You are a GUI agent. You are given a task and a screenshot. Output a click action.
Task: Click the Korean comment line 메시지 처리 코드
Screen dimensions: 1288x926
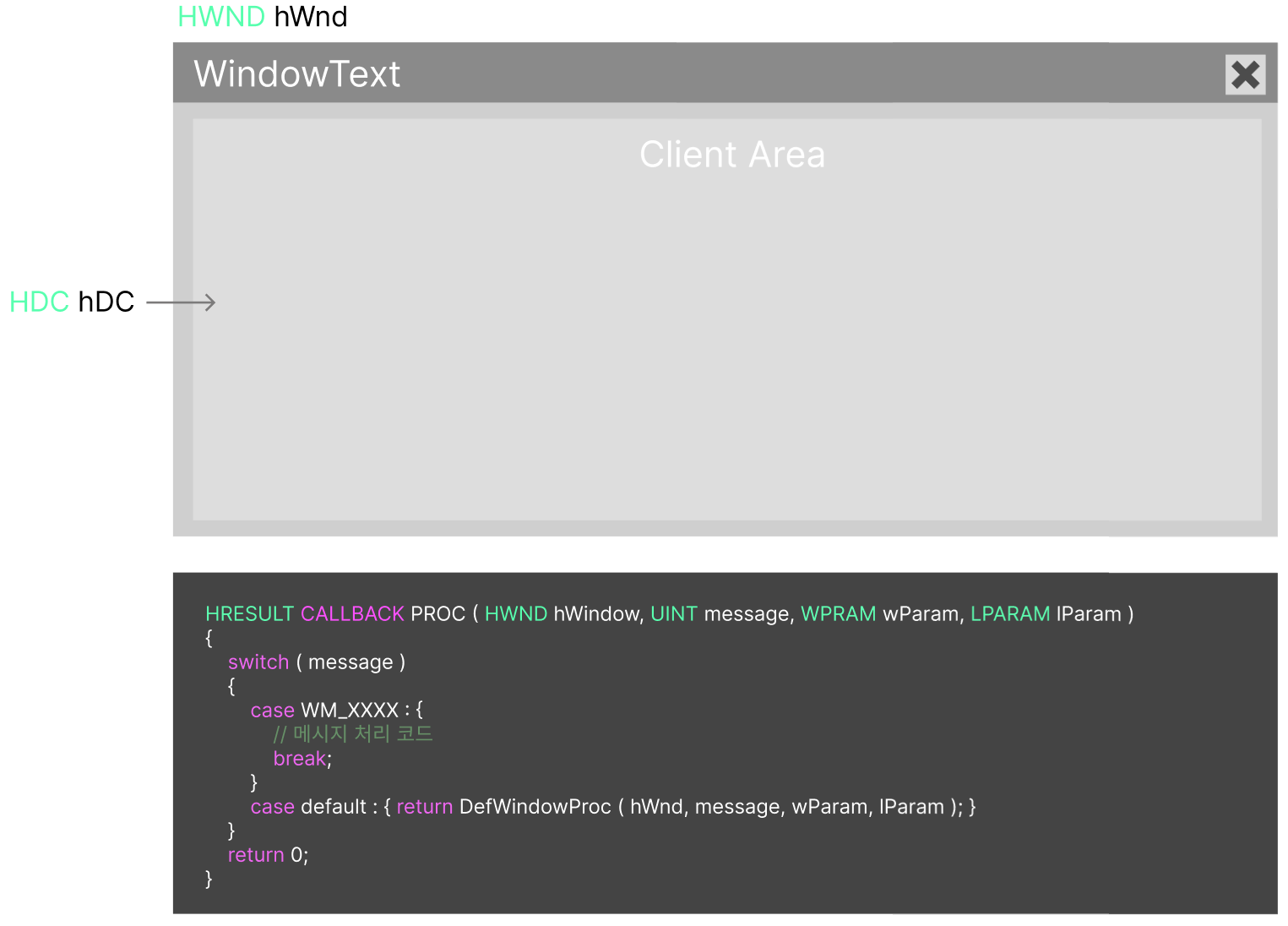pyautogui.click(x=353, y=733)
